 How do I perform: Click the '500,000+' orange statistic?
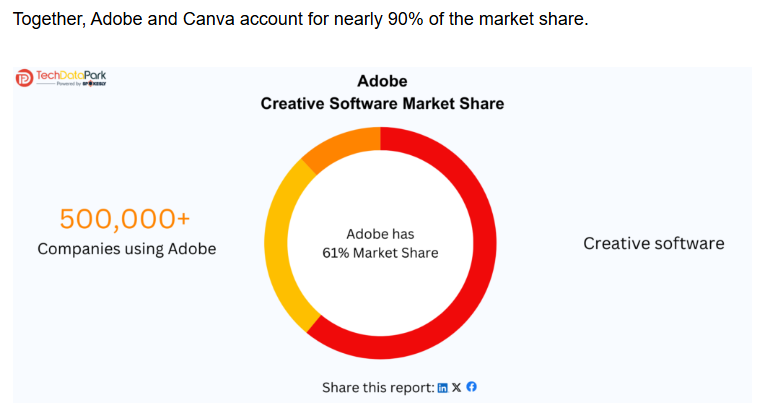tap(126, 218)
